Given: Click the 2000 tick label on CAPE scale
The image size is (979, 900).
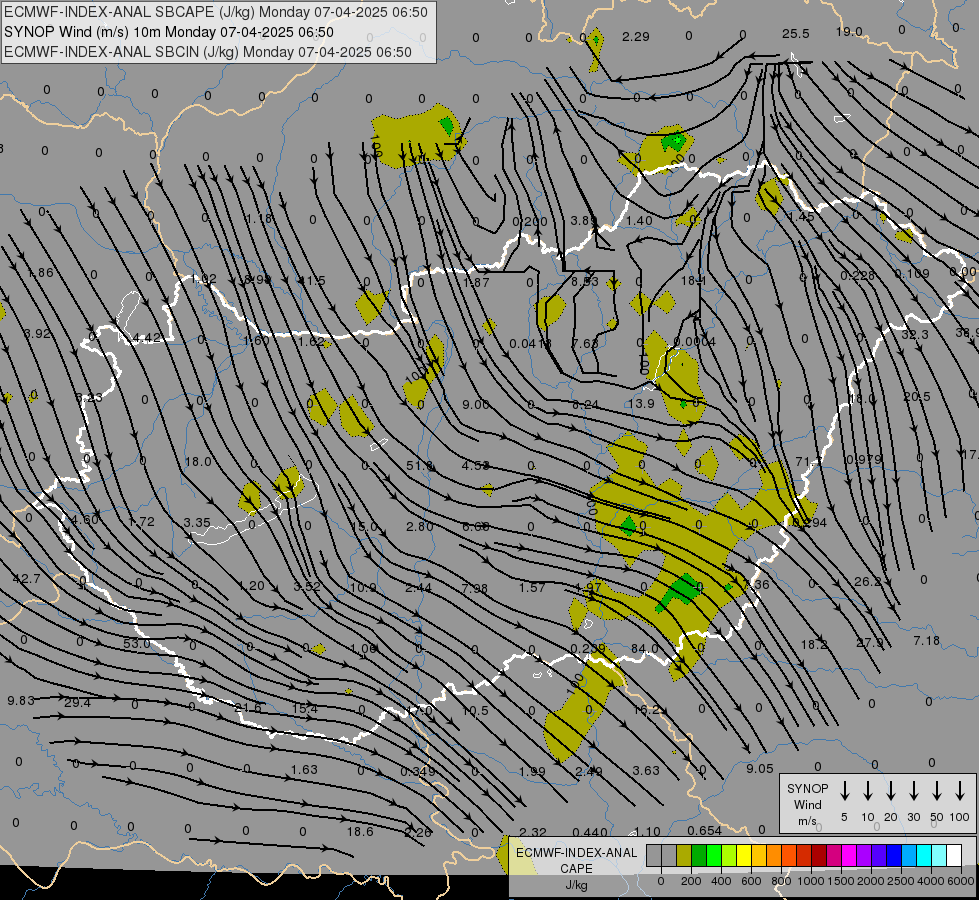Looking at the screenshot, I should coord(870,881).
